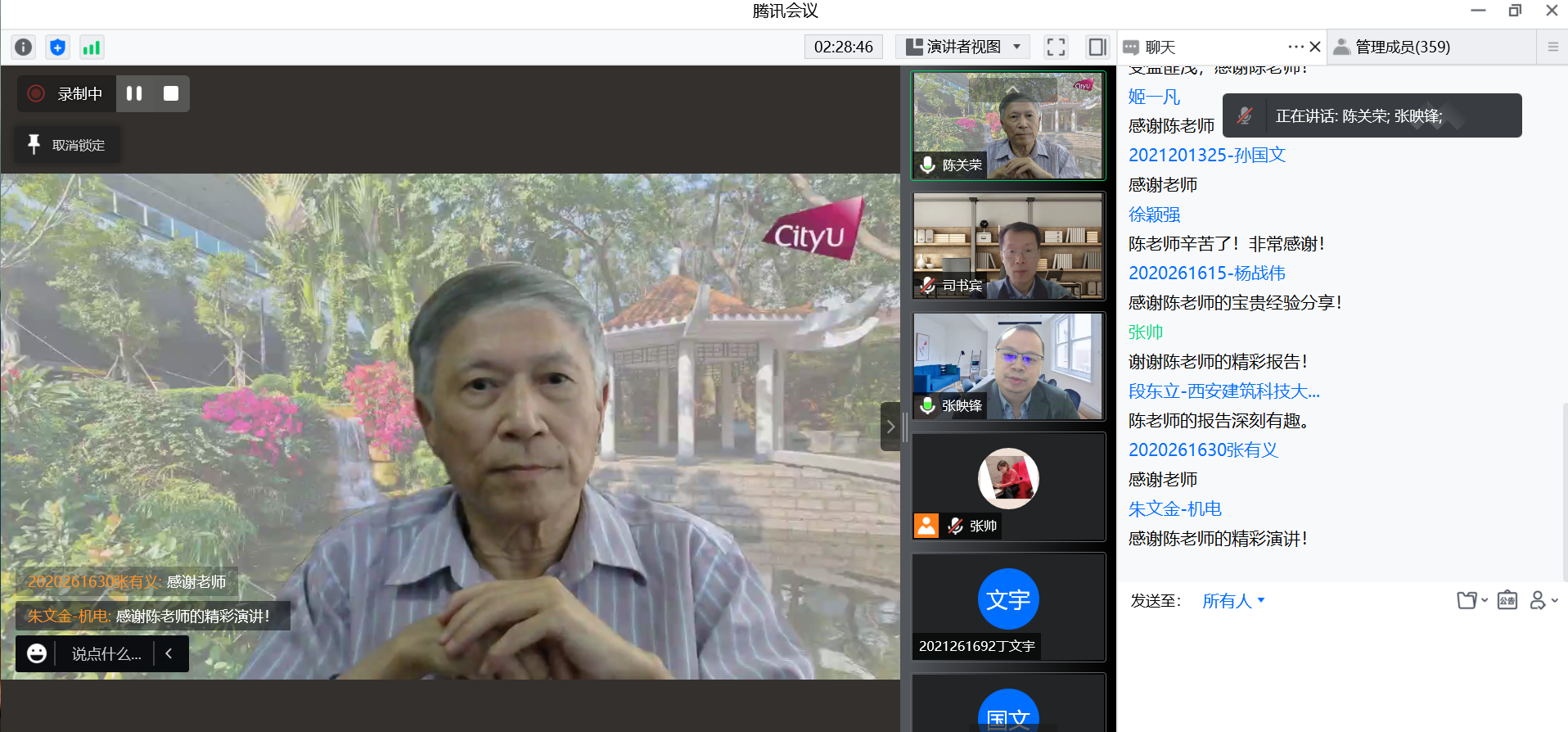Image resolution: width=1568 pixels, height=732 pixels.
Task: Collapse the floating chat bar arrow
Action: pos(169,653)
